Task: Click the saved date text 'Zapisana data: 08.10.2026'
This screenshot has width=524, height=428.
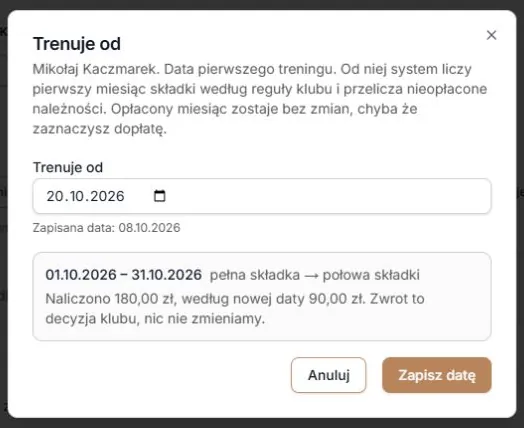Action: (x=106, y=228)
